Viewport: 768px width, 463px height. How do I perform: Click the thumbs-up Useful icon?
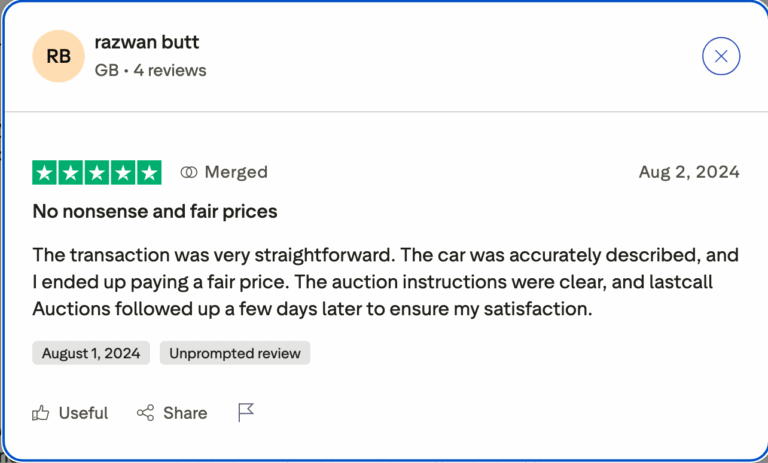41,413
